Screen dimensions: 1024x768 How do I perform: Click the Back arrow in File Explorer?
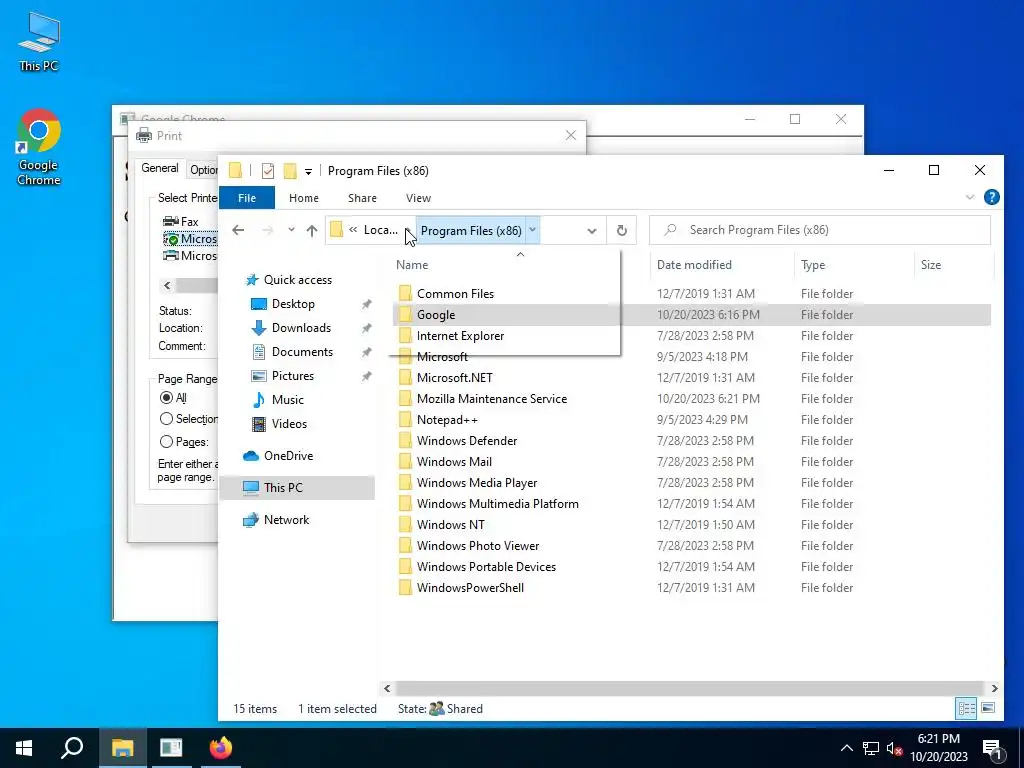(238, 230)
